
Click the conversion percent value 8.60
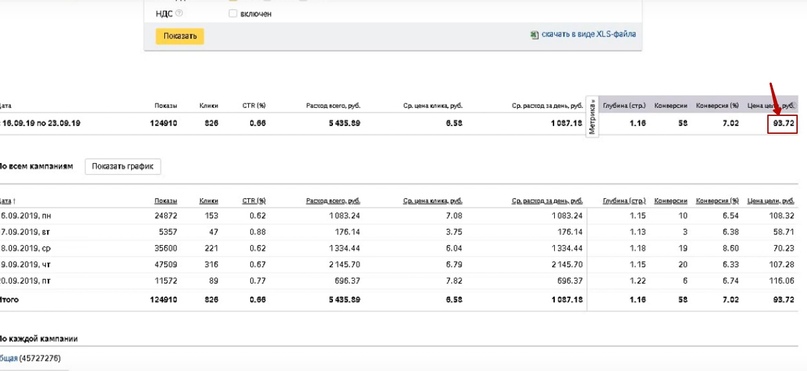(x=731, y=249)
